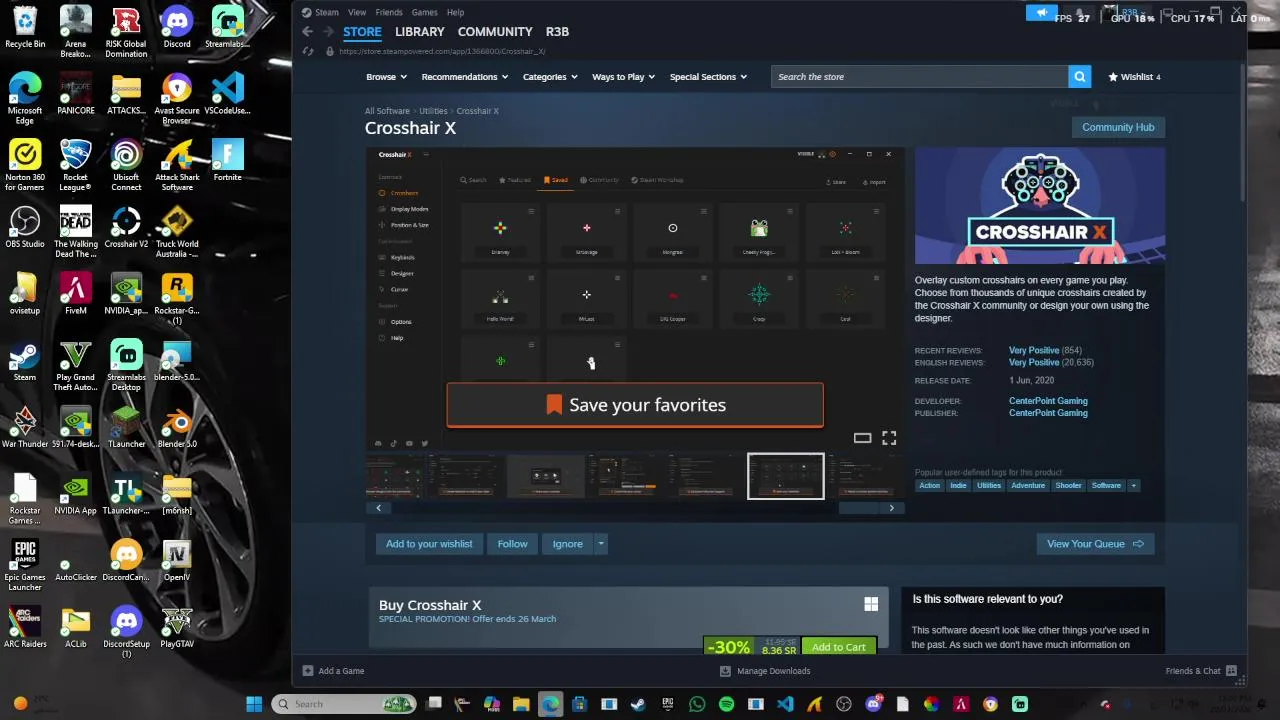
Task: Click the store search magnifier button
Action: click(1079, 77)
